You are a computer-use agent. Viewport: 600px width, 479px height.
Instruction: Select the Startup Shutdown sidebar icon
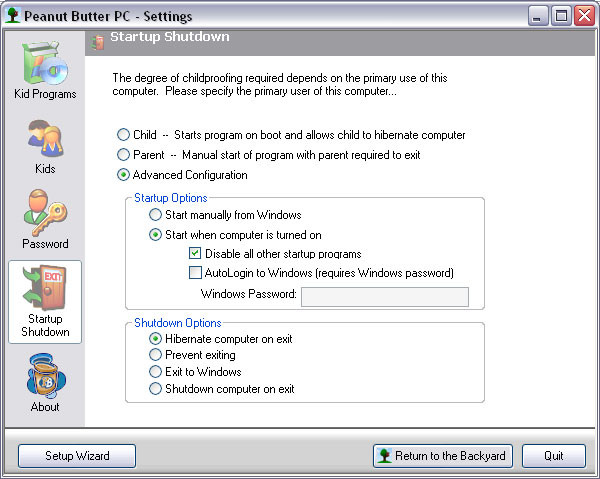(x=45, y=302)
